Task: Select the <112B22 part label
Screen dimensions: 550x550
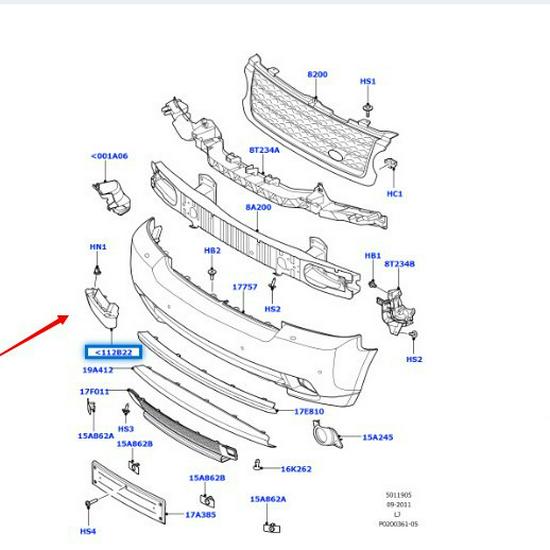Action: click(113, 353)
